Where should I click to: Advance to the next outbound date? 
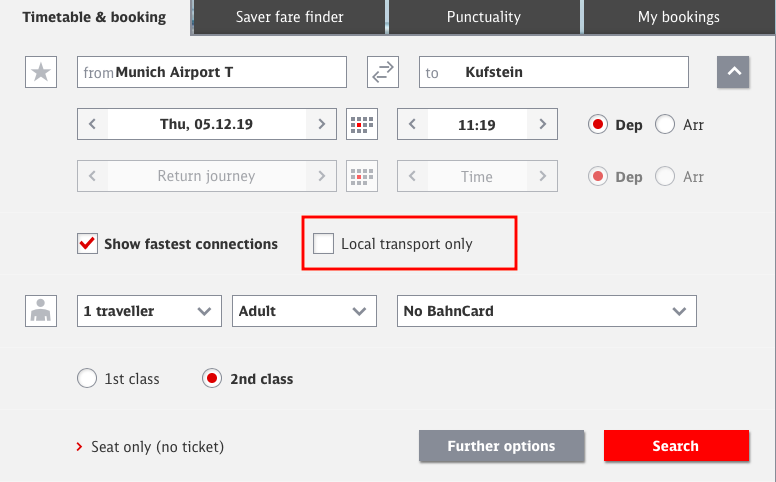(x=321, y=124)
